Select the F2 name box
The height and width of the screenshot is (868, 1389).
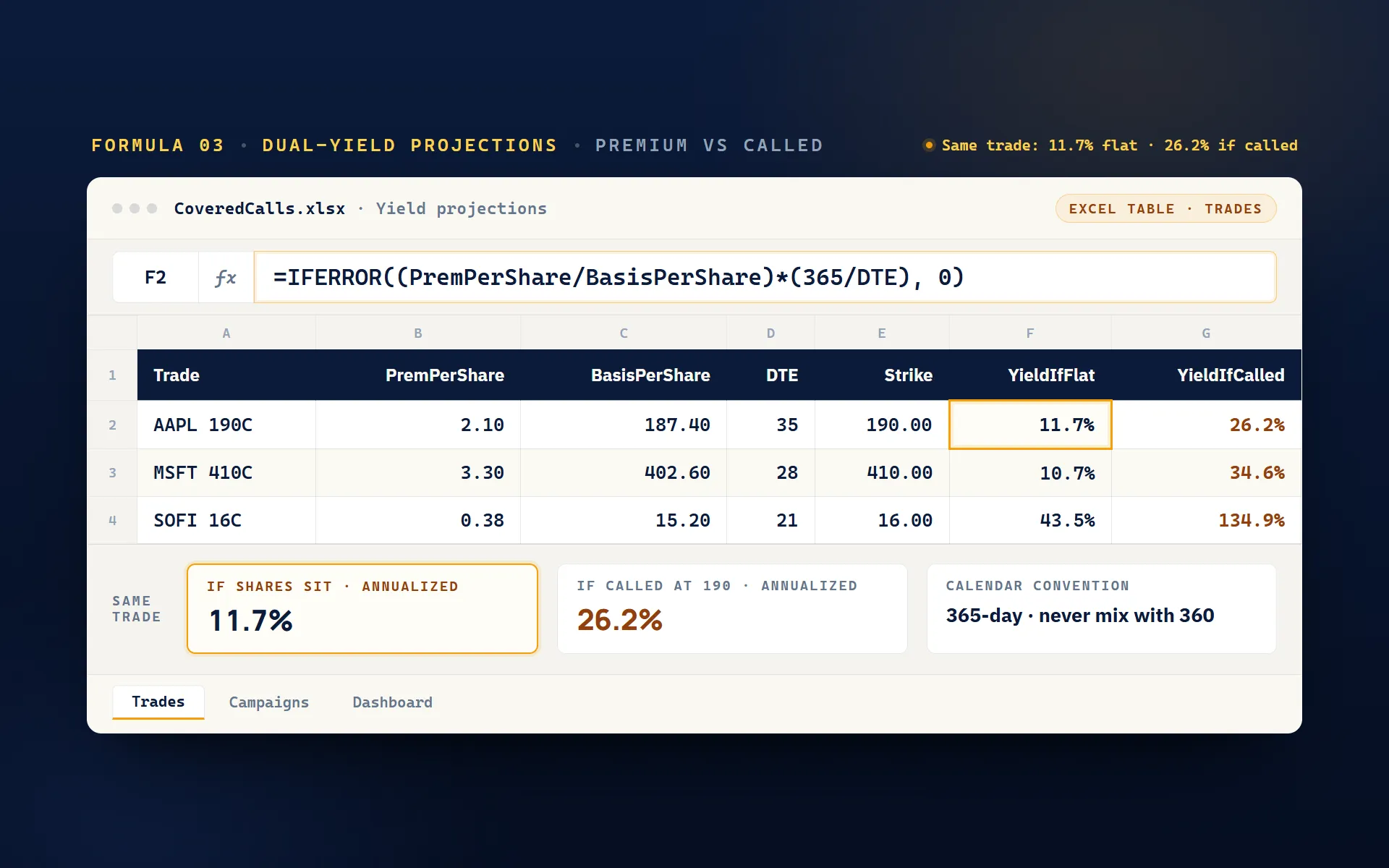click(156, 277)
